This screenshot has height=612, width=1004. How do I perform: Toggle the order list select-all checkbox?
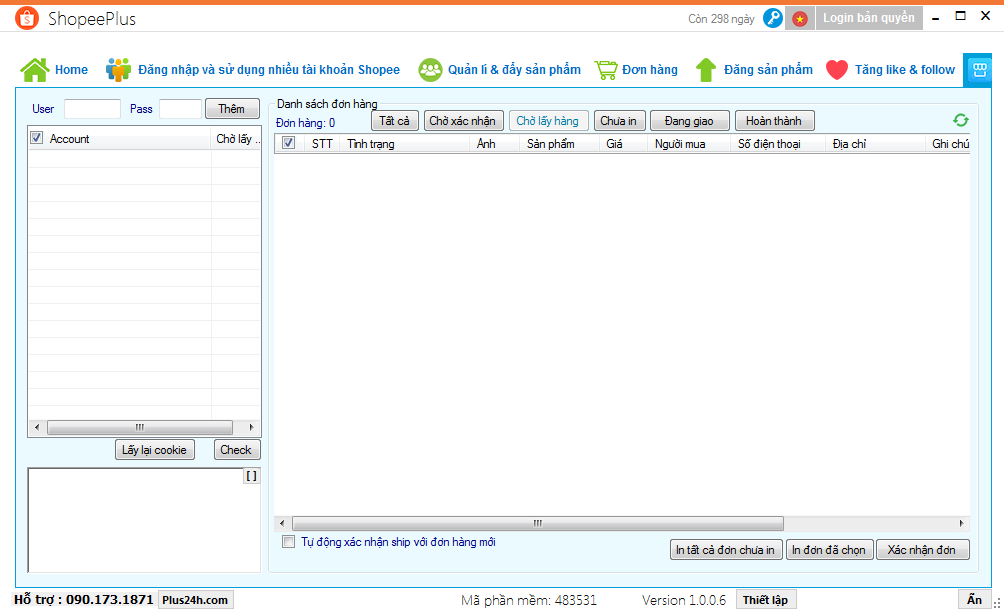click(289, 143)
